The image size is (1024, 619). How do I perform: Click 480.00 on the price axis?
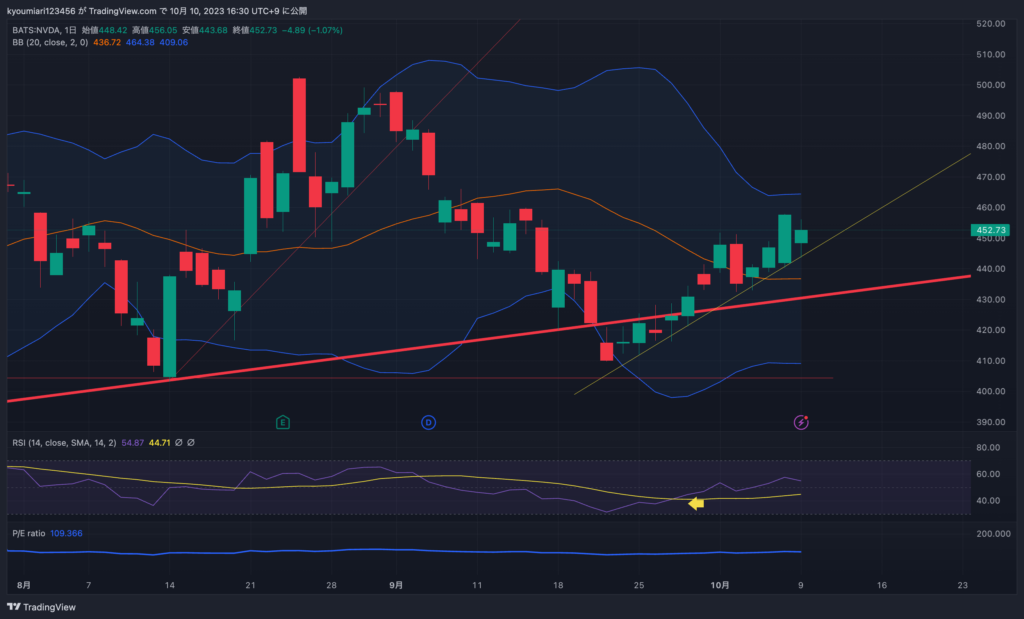click(x=991, y=146)
